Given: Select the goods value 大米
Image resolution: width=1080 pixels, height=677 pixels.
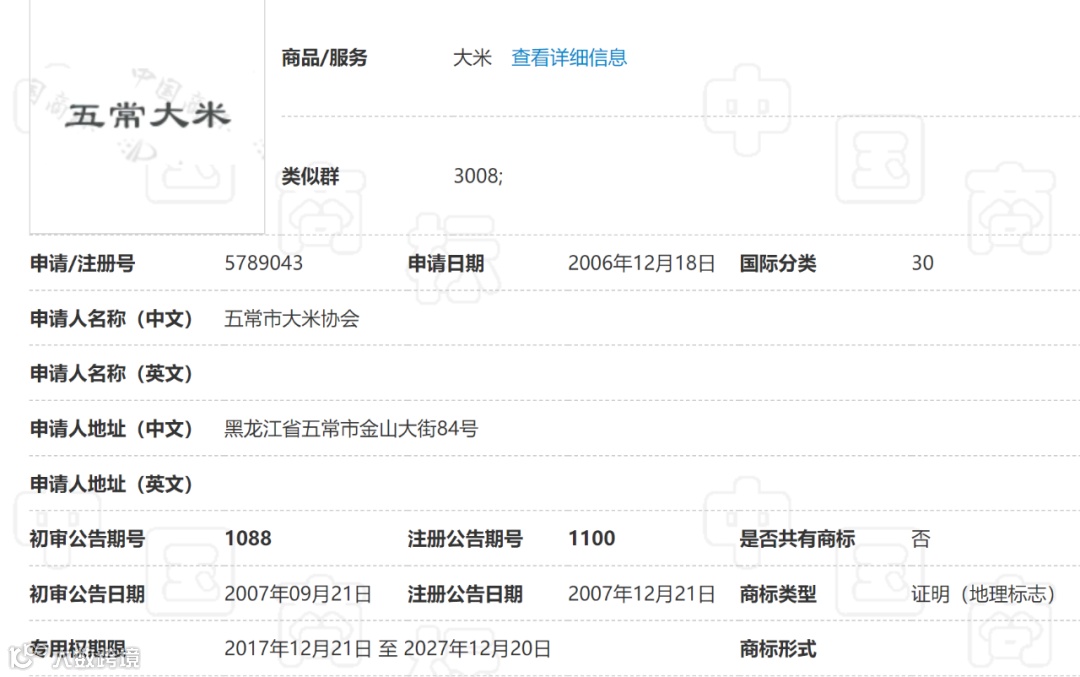Looking at the screenshot, I should (472, 57).
